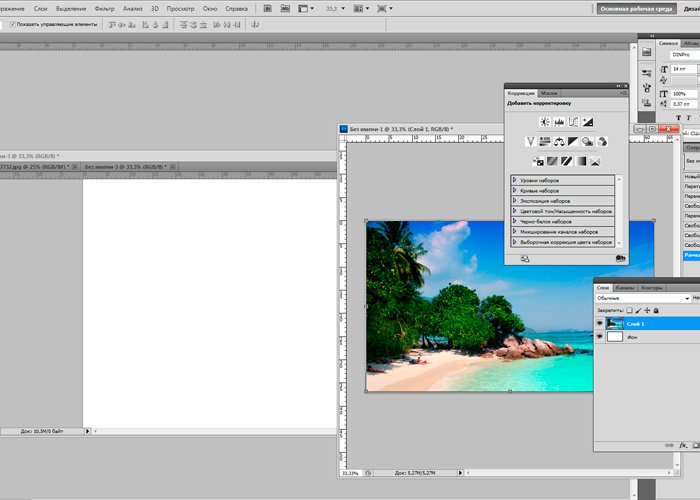Click the Black & White adjustment icon
This screenshot has width=700, height=500.
(574, 141)
